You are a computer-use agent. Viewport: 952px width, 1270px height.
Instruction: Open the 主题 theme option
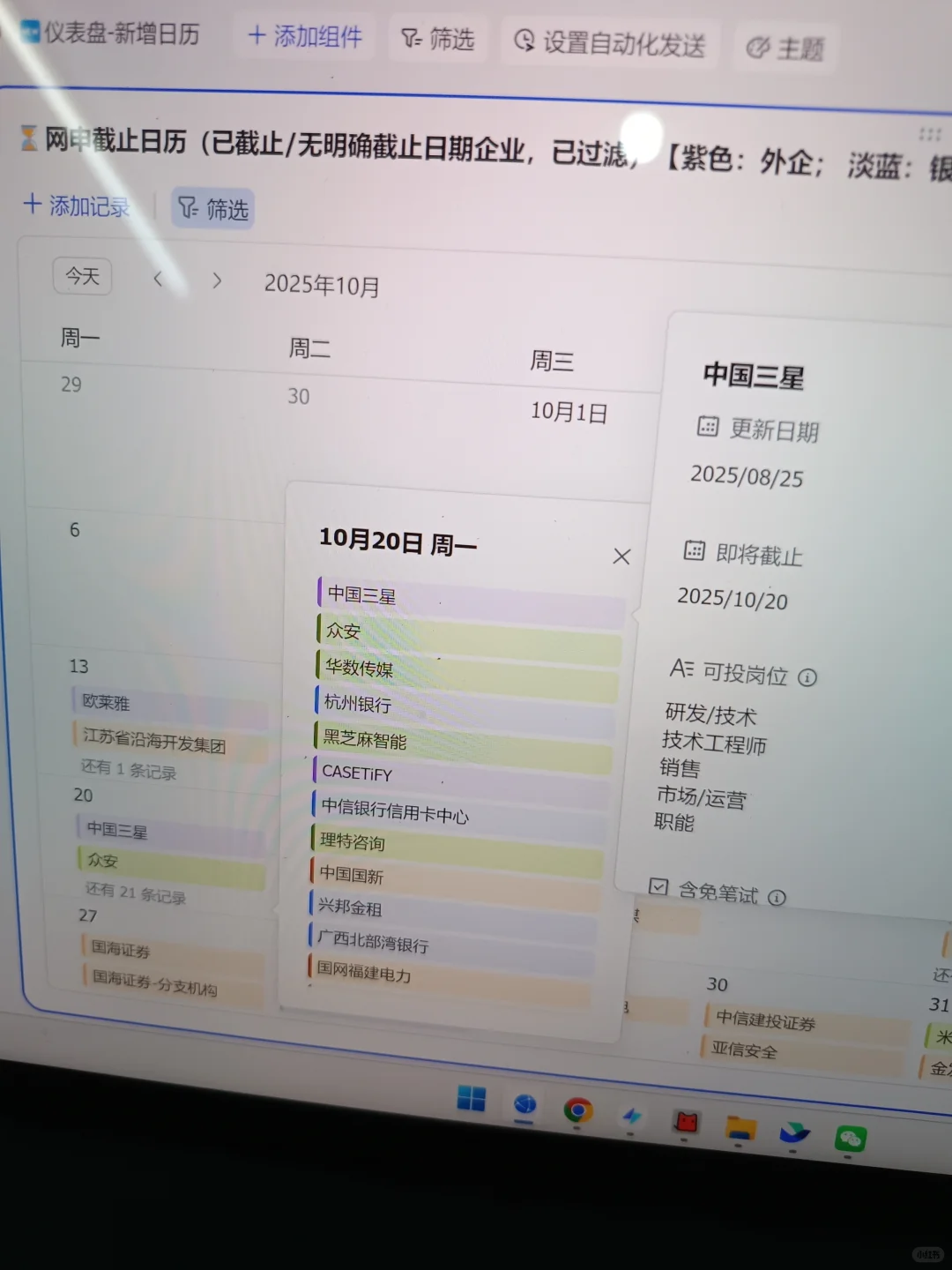[x=785, y=48]
